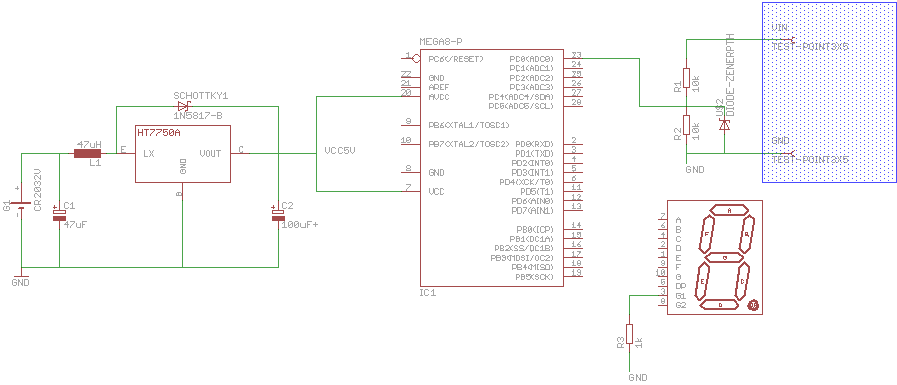The width and height of the screenshot is (897, 385).
Task: Click the 1k value beside R3
Action: (639, 343)
